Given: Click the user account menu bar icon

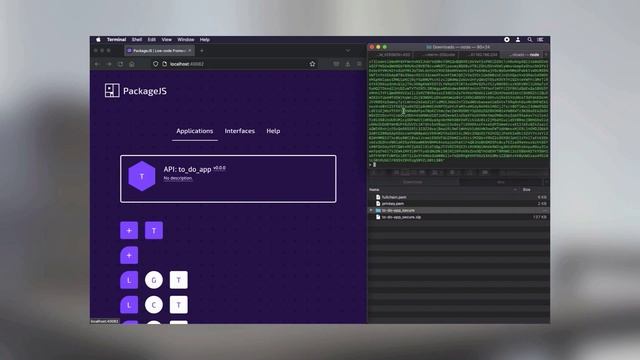Looking at the screenshot, I should tap(518, 40).
